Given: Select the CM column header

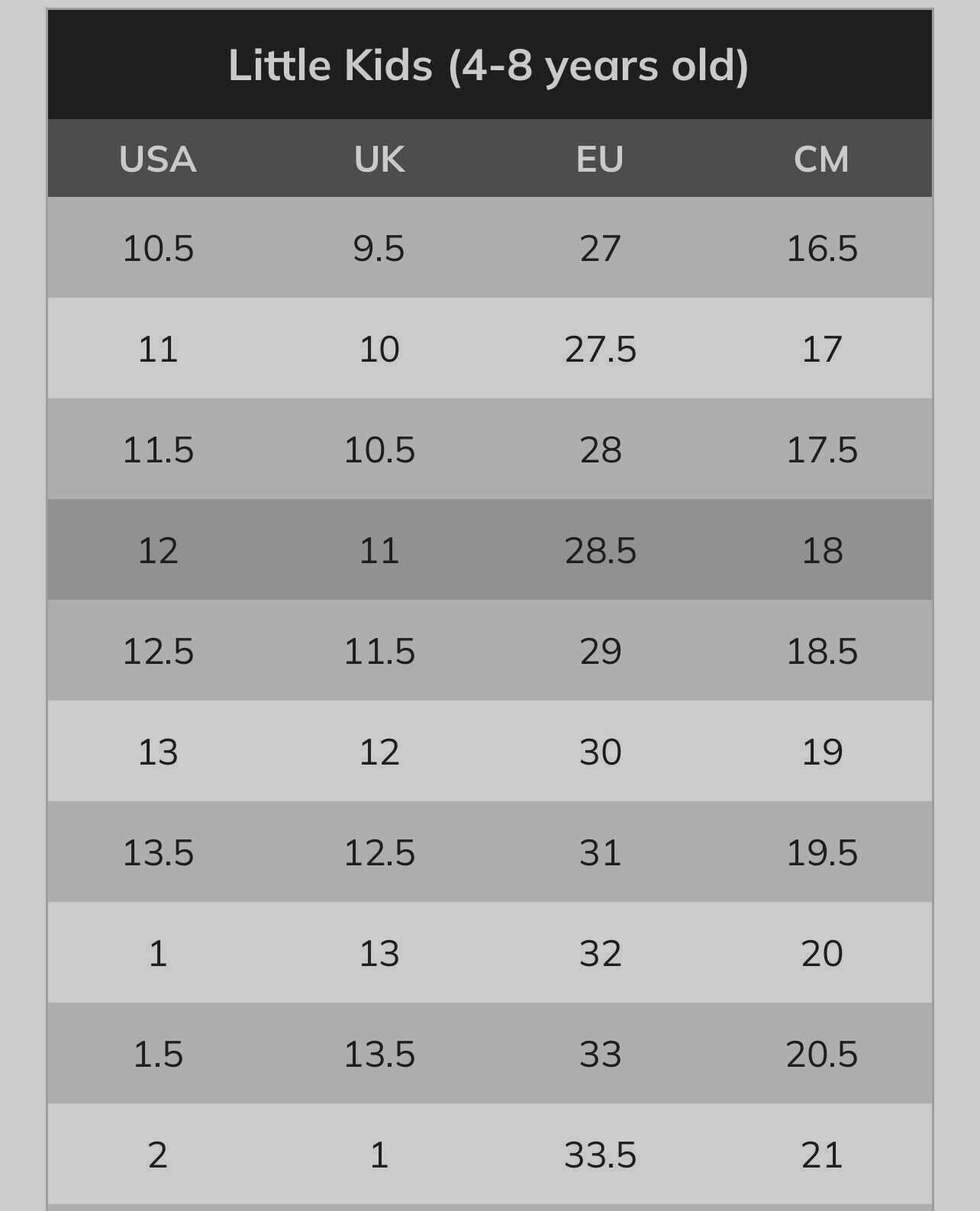Looking at the screenshot, I should [821, 159].
